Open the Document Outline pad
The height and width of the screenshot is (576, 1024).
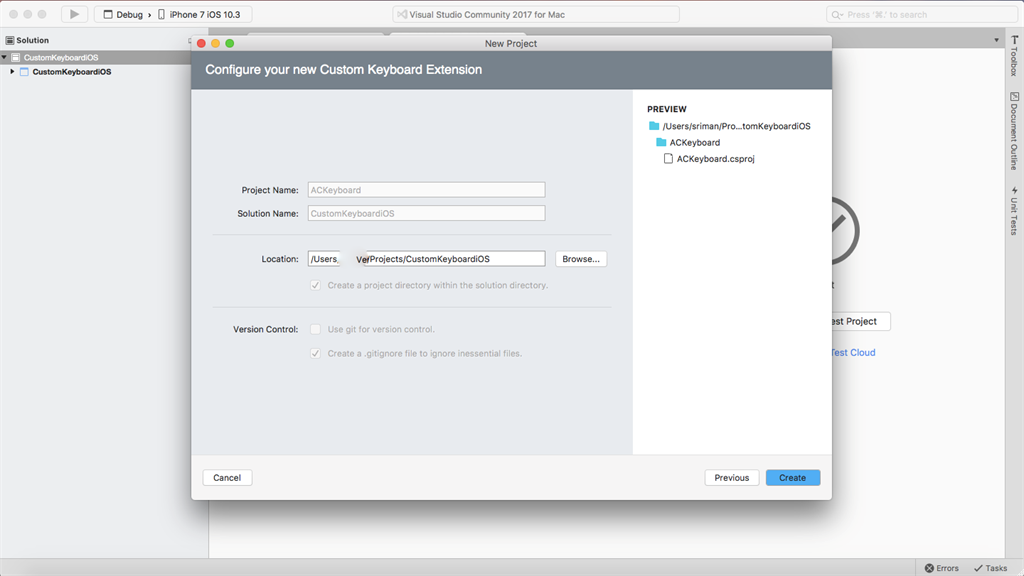click(x=1013, y=130)
